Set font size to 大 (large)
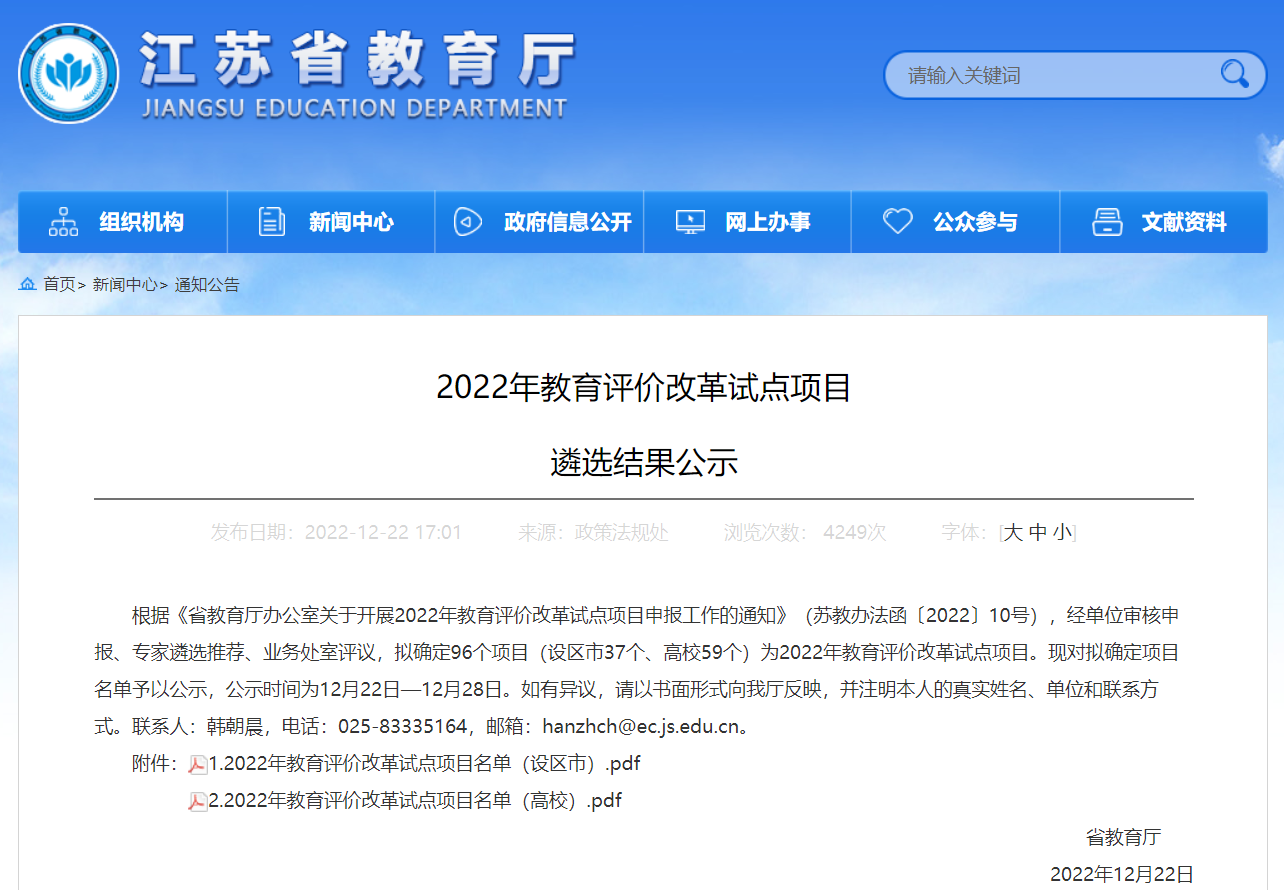Viewport: 1284px width, 890px height. (x=1013, y=533)
